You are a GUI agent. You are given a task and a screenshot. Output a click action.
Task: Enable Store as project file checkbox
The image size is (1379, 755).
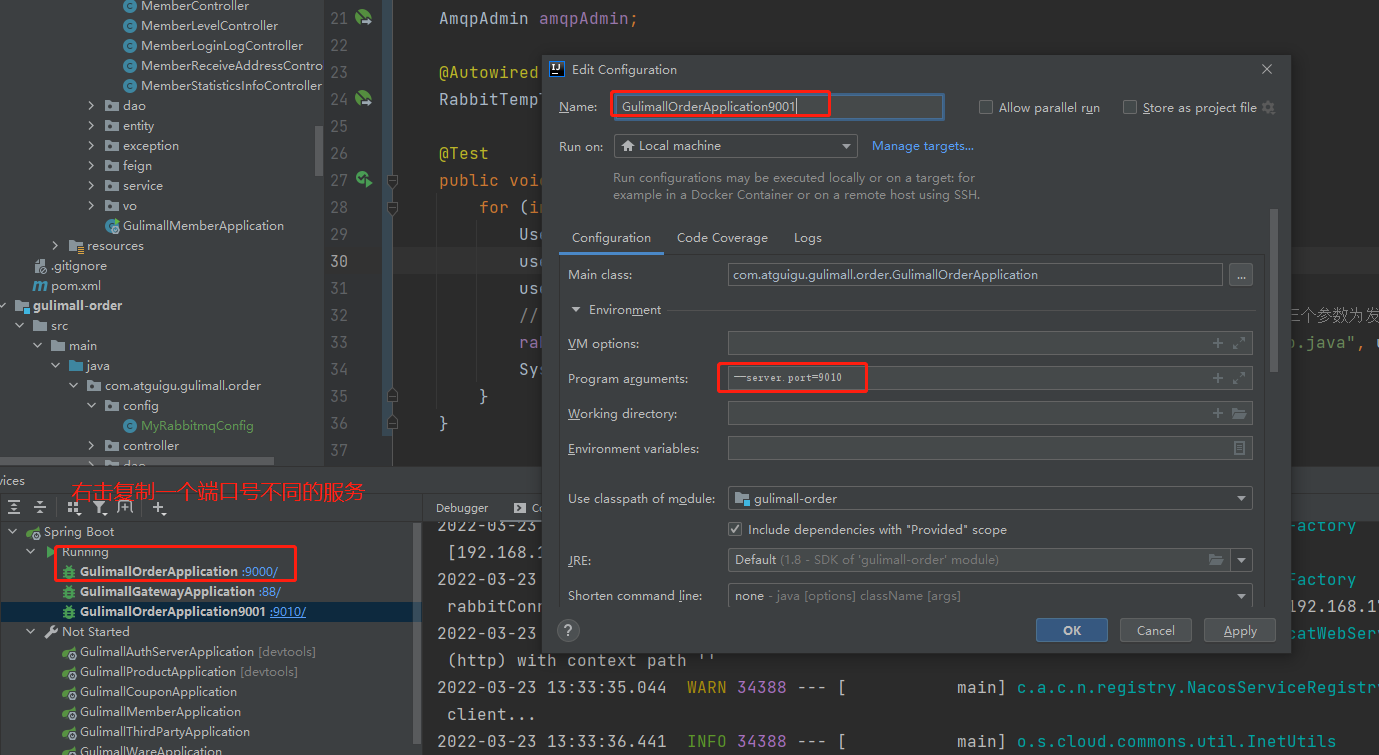(x=1130, y=108)
